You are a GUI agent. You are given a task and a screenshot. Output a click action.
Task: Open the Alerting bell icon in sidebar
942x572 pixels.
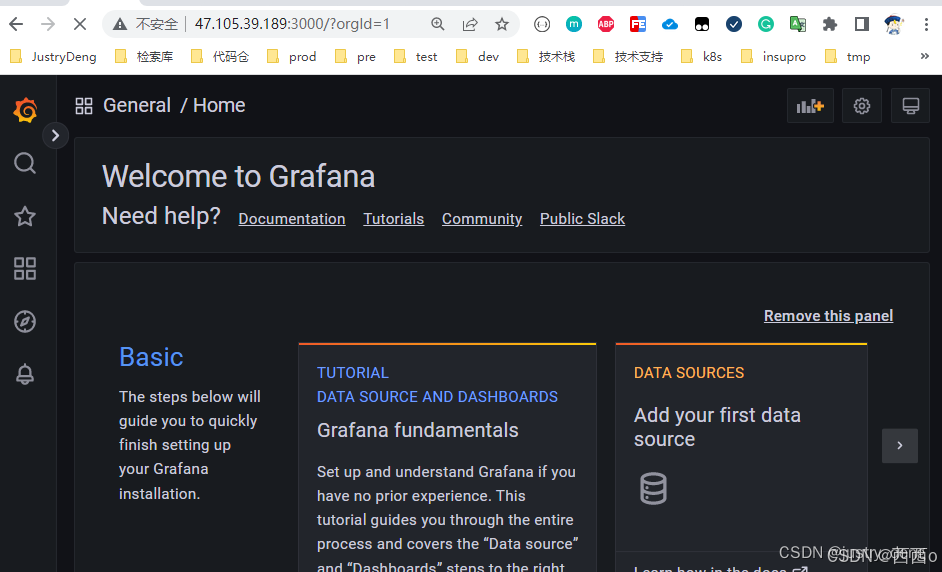(x=25, y=374)
